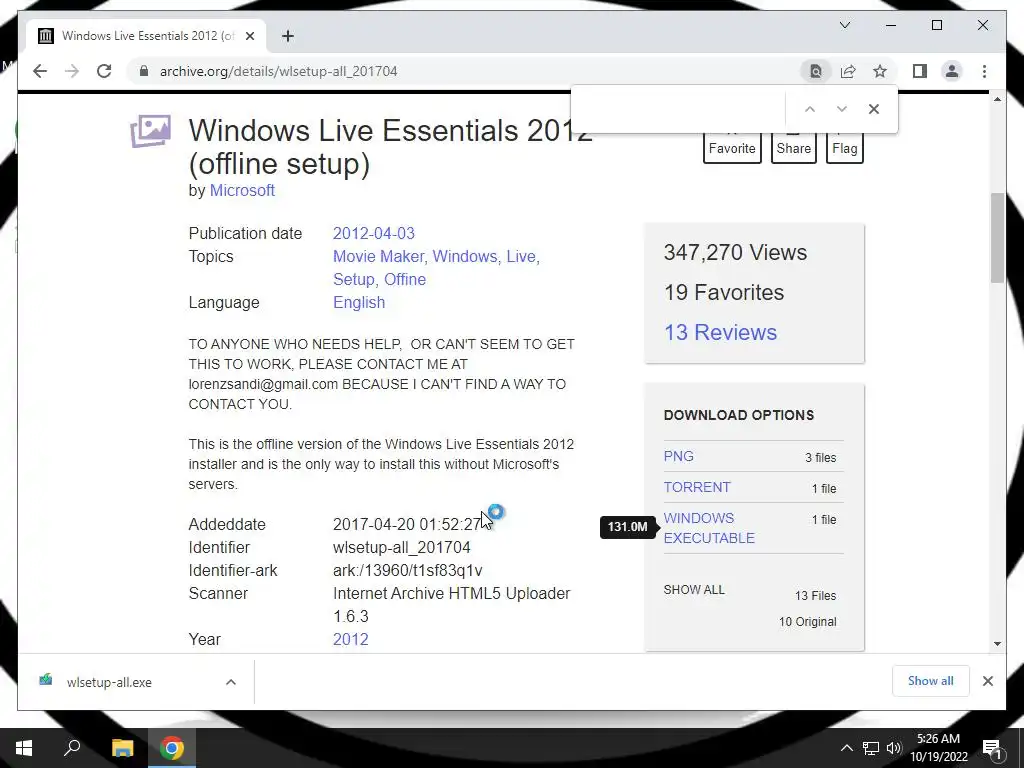Click the 347,270 Views text
The image size is (1024, 768).
click(735, 252)
